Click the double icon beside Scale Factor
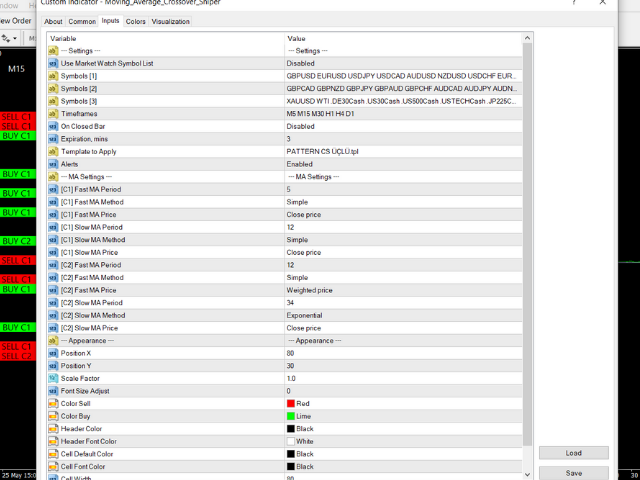This screenshot has height=480, width=640. point(53,378)
